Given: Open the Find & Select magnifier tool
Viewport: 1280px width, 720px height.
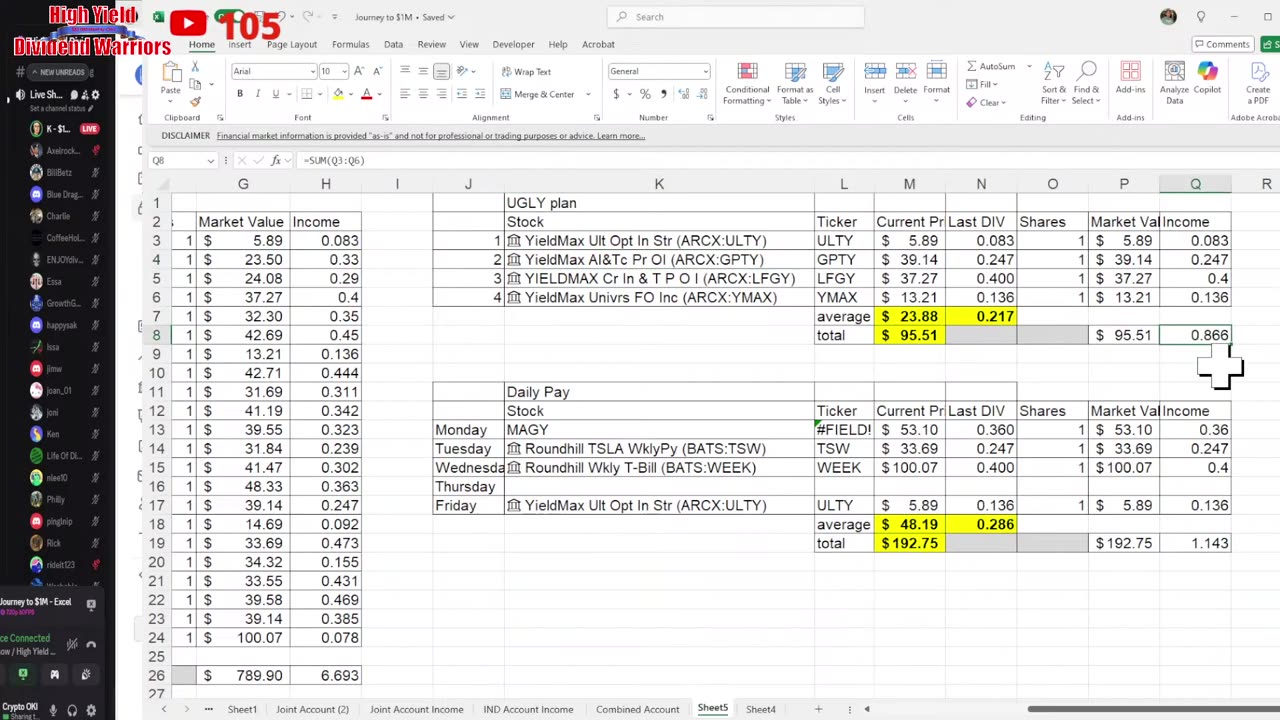Looking at the screenshot, I should pos(1086,83).
